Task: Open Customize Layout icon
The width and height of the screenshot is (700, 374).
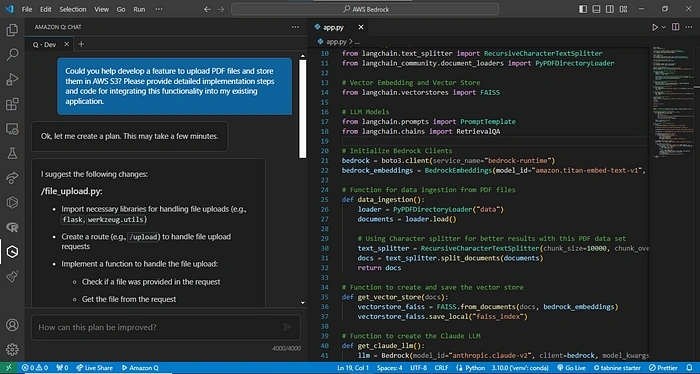Action: tap(624, 9)
